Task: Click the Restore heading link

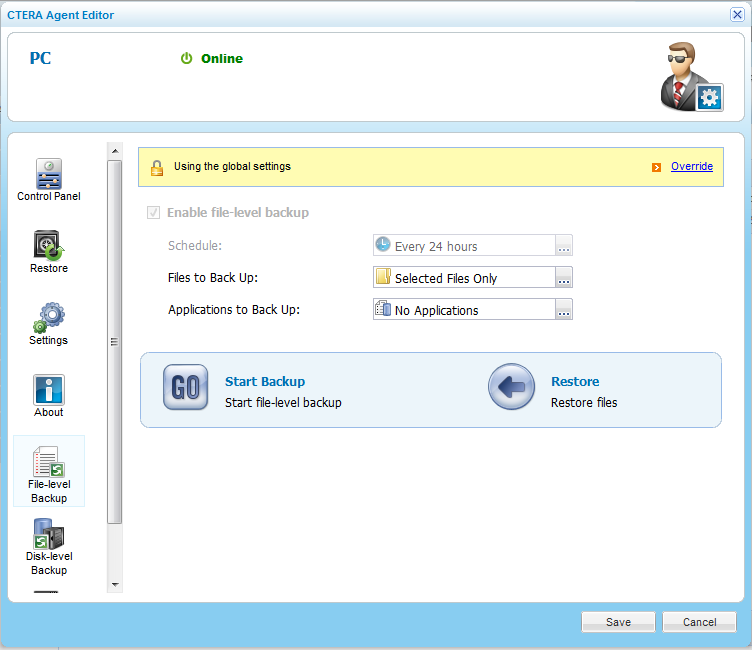Action: [575, 381]
